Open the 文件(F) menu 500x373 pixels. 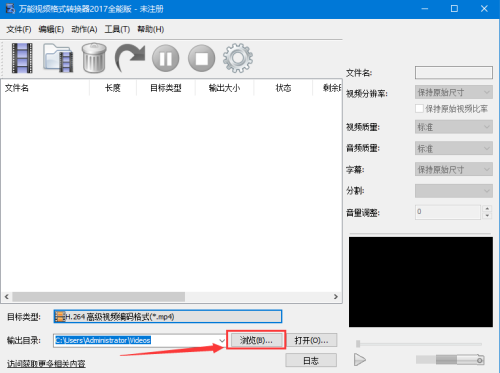[x=19, y=29]
